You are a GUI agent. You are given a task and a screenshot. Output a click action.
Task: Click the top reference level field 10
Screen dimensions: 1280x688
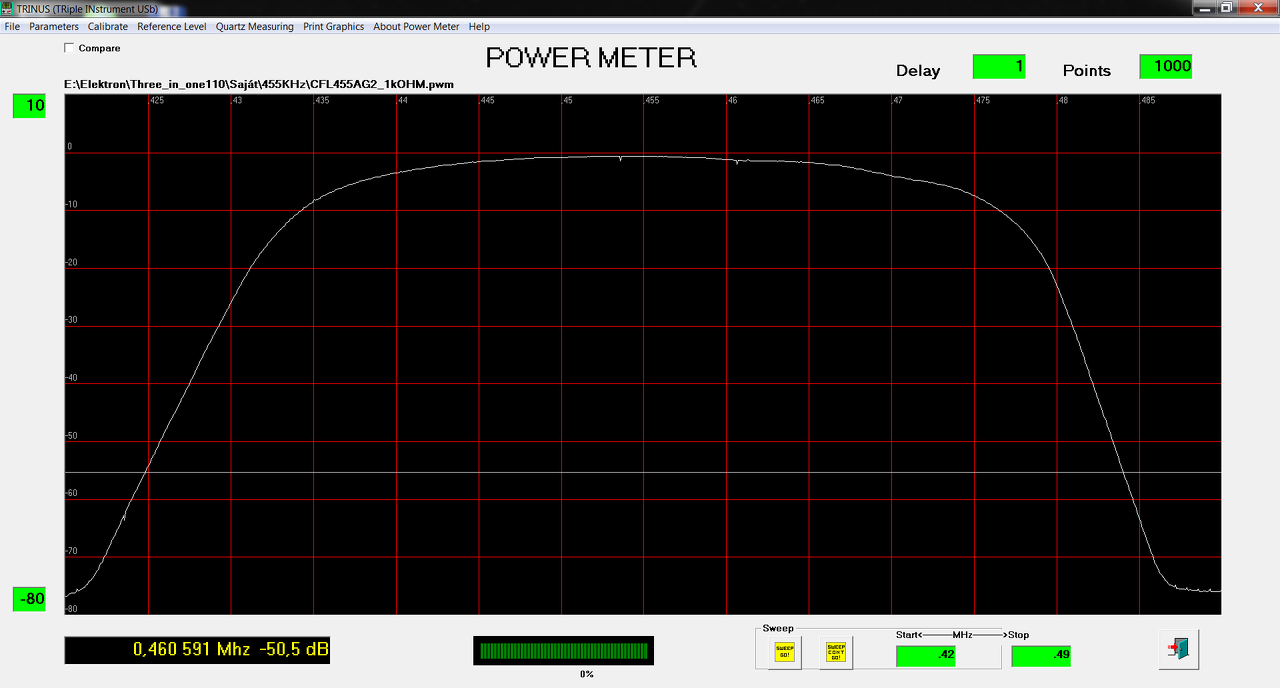tap(29, 106)
